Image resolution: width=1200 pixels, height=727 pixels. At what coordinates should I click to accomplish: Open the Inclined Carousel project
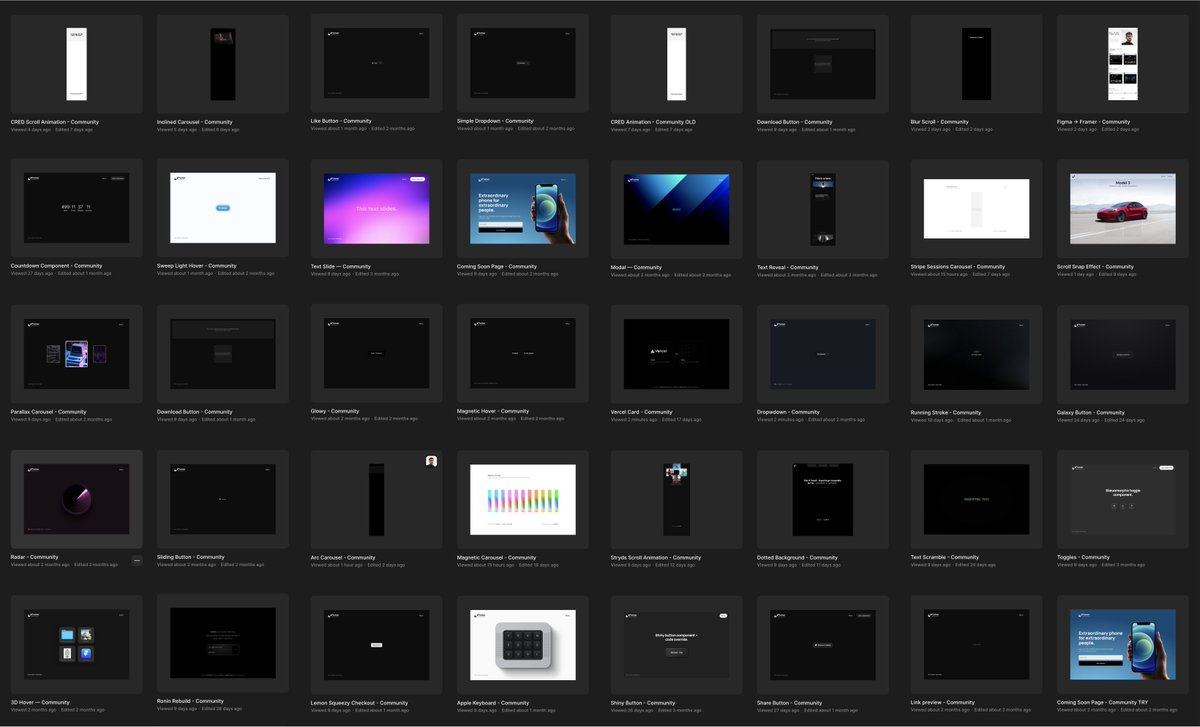point(222,63)
